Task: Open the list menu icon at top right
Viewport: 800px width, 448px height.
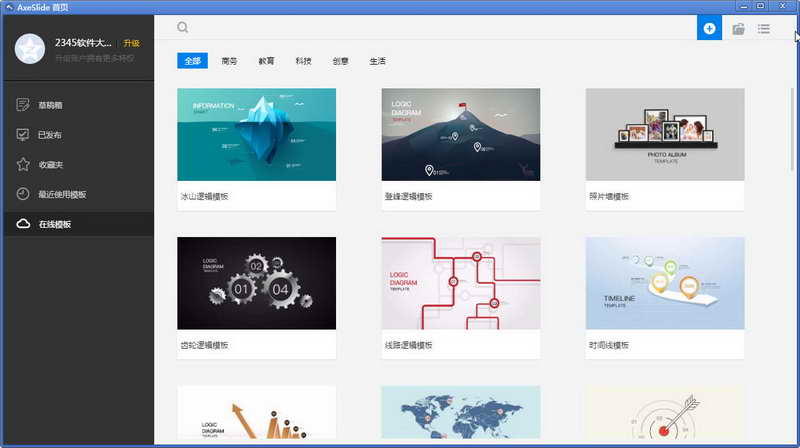Action: 764,29
